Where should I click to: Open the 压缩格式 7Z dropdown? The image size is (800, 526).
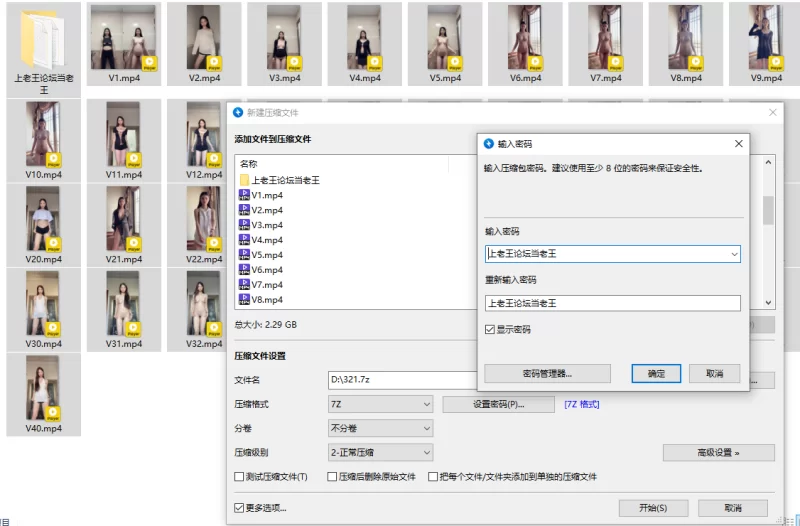380,404
